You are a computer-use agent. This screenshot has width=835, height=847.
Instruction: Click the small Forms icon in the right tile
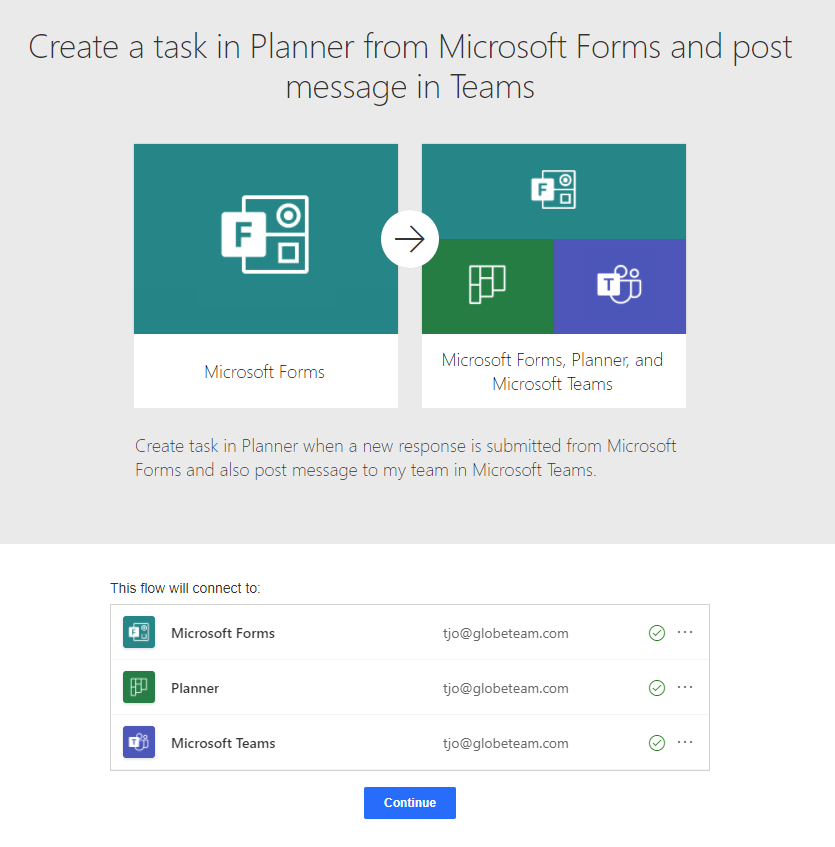[554, 190]
